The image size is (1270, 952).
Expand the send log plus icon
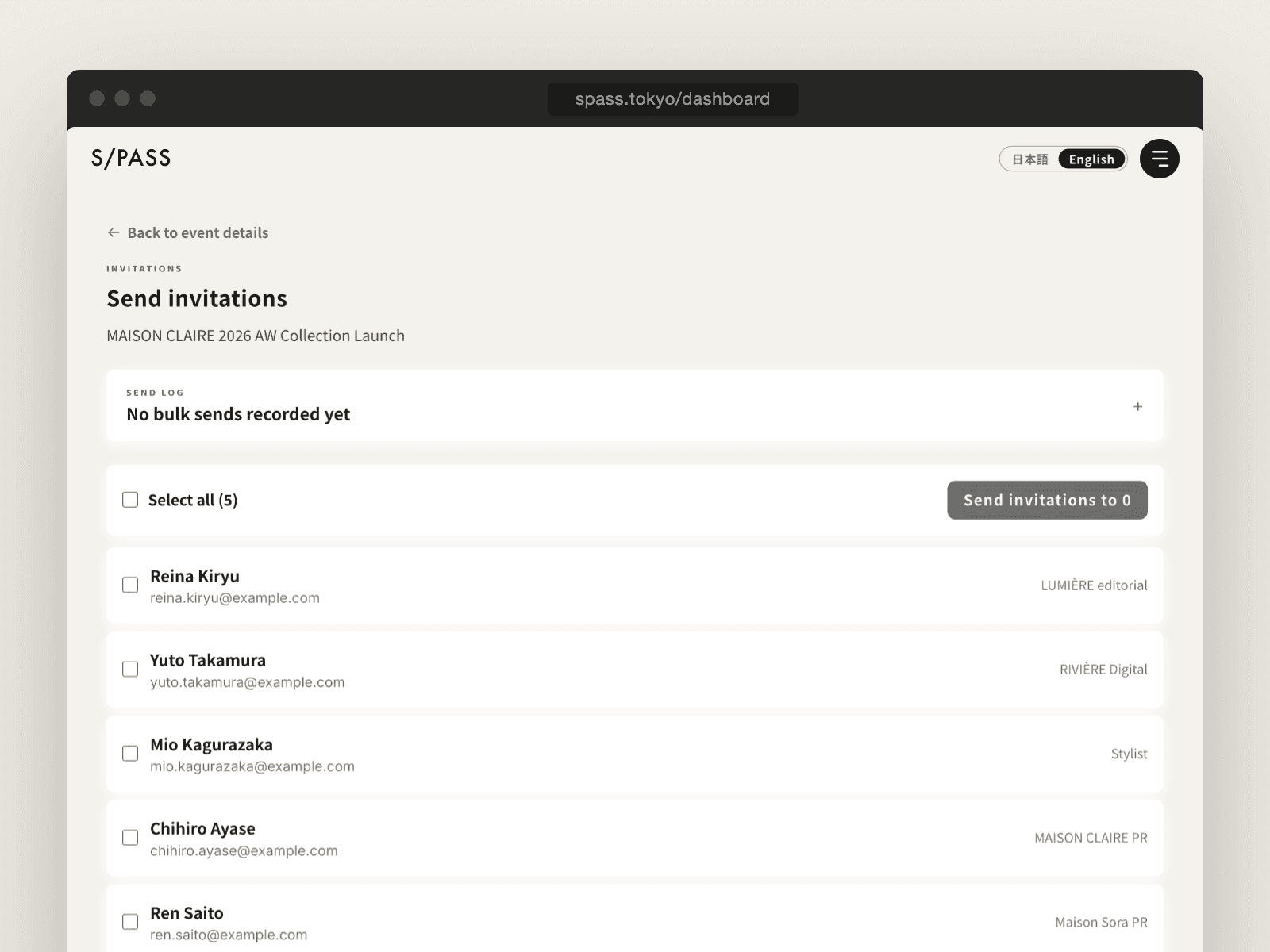[1137, 406]
